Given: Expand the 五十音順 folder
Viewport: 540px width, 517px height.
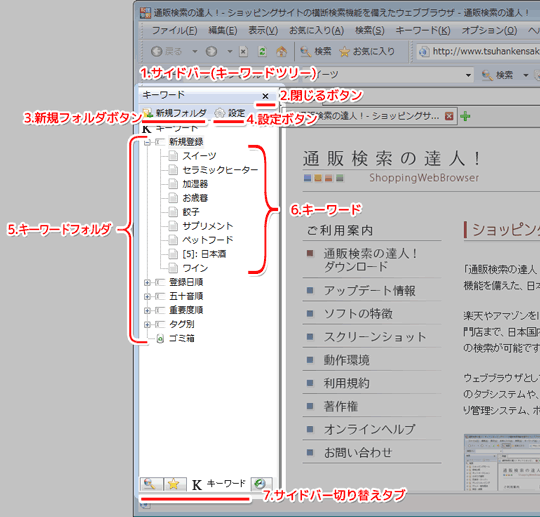Looking at the screenshot, I should click(147, 296).
